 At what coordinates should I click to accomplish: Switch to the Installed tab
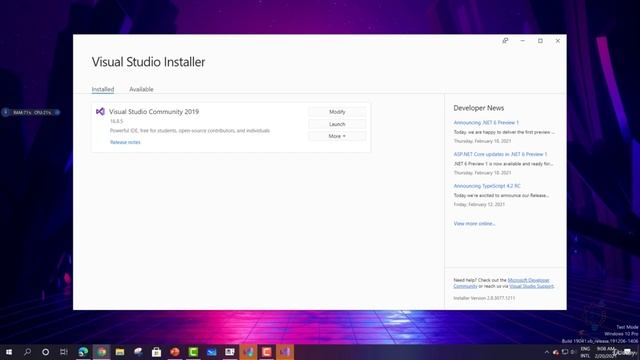point(103,89)
